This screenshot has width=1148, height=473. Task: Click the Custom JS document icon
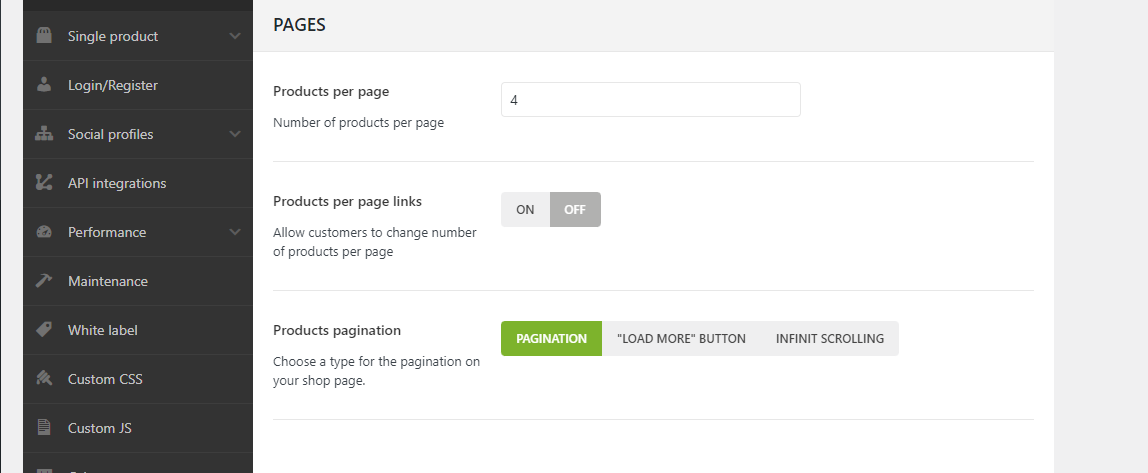pyautogui.click(x=43, y=428)
